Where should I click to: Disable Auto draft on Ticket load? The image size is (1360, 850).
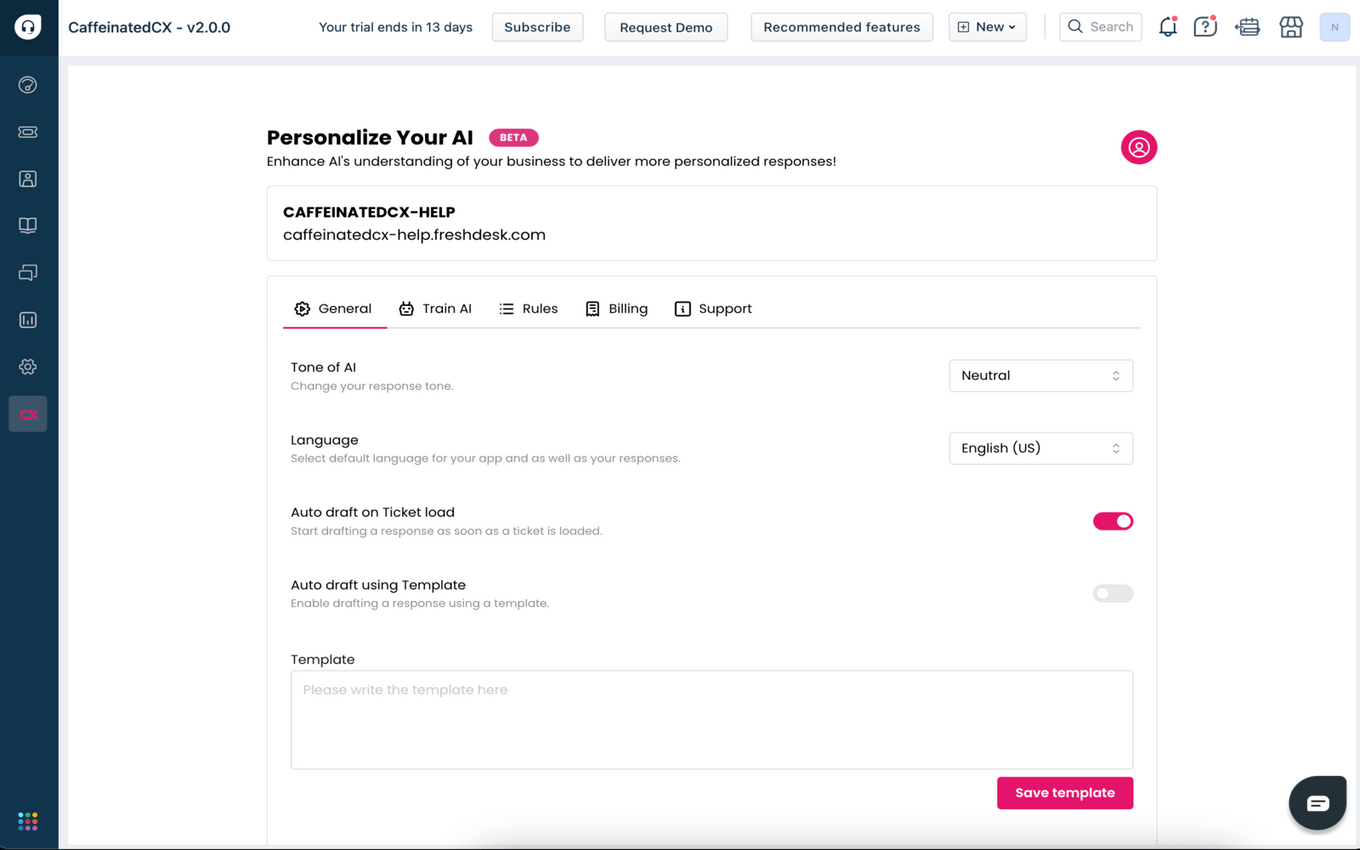(x=1112, y=521)
